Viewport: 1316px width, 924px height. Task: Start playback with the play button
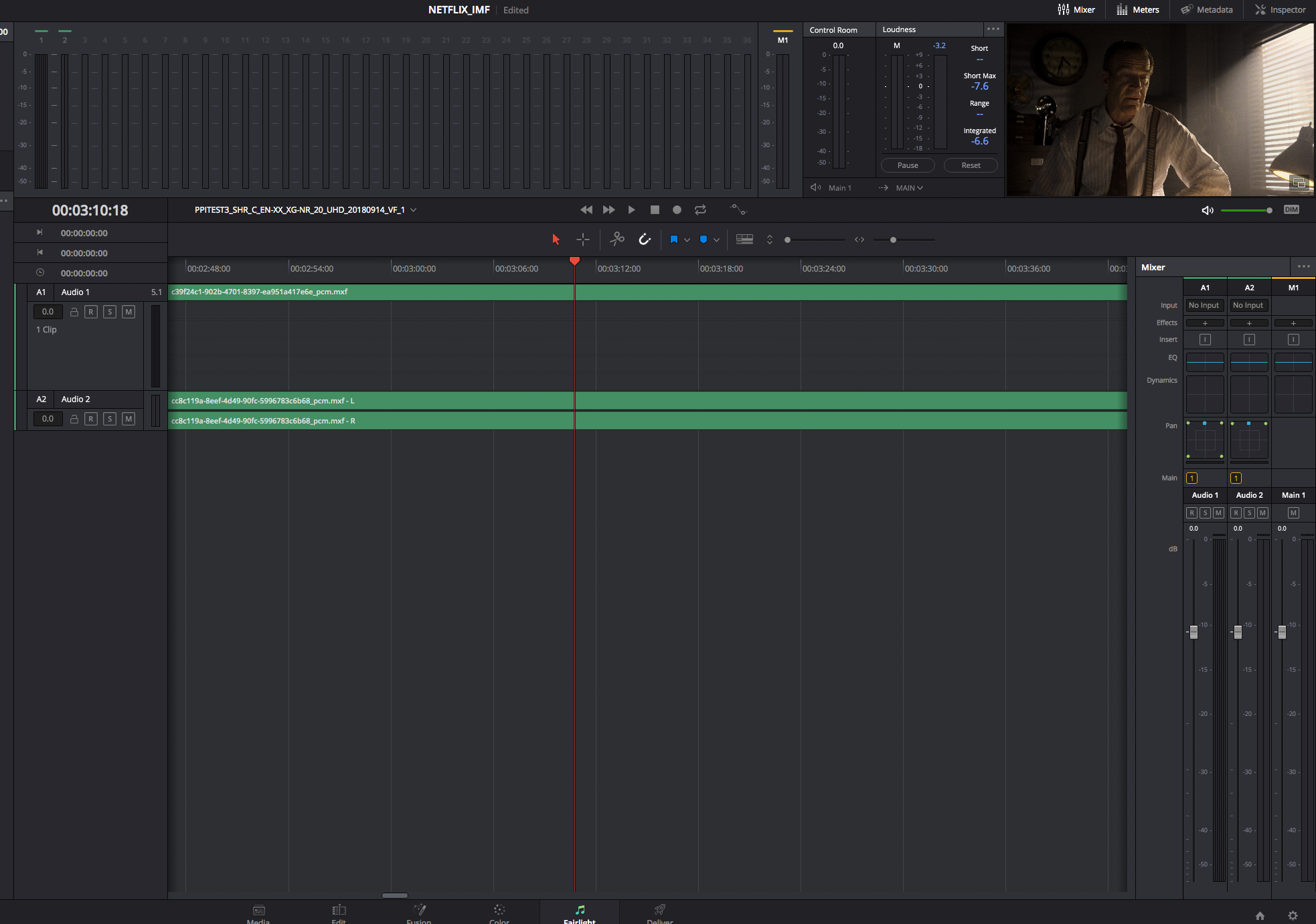click(631, 210)
